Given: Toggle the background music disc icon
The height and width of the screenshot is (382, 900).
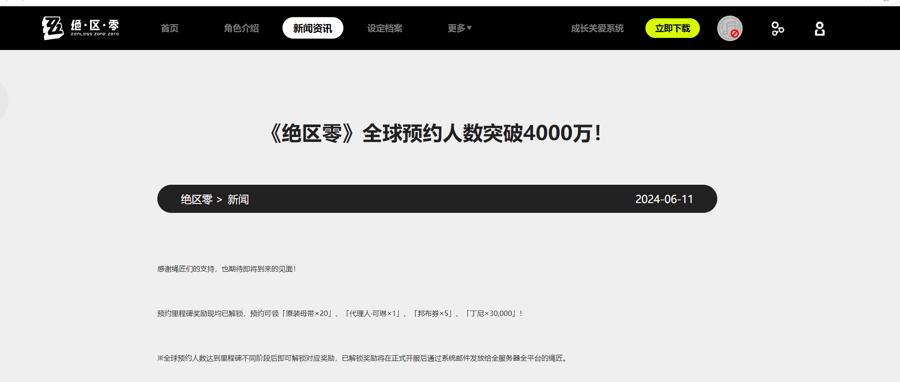Looking at the screenshot, I should [730, 28].
